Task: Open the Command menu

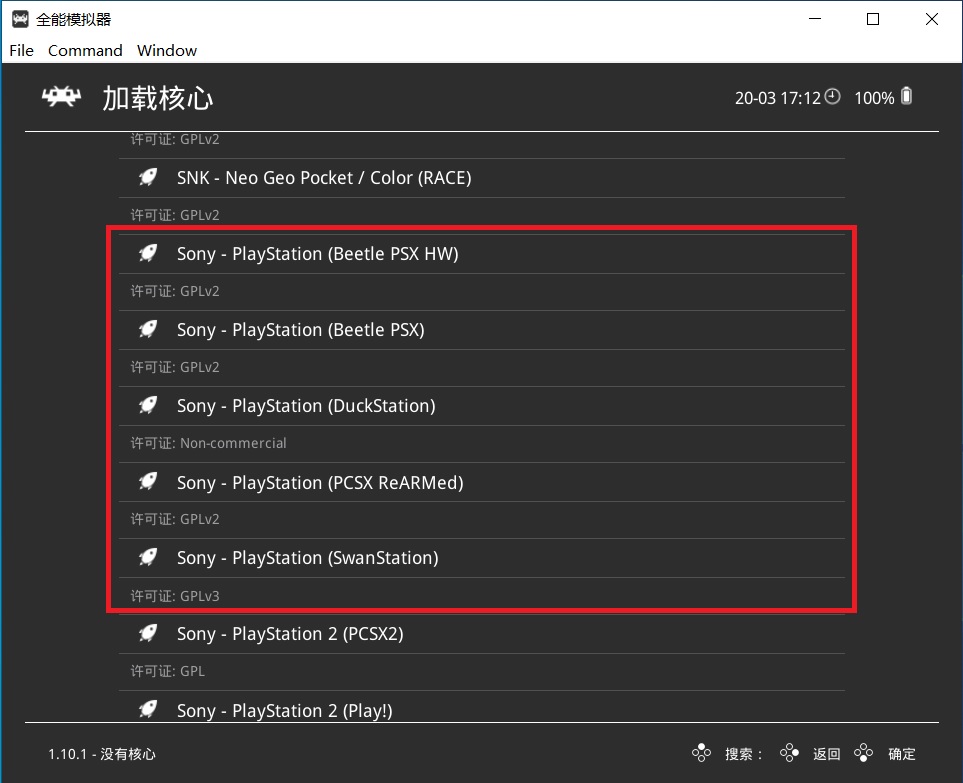Action: click(85, 50)
